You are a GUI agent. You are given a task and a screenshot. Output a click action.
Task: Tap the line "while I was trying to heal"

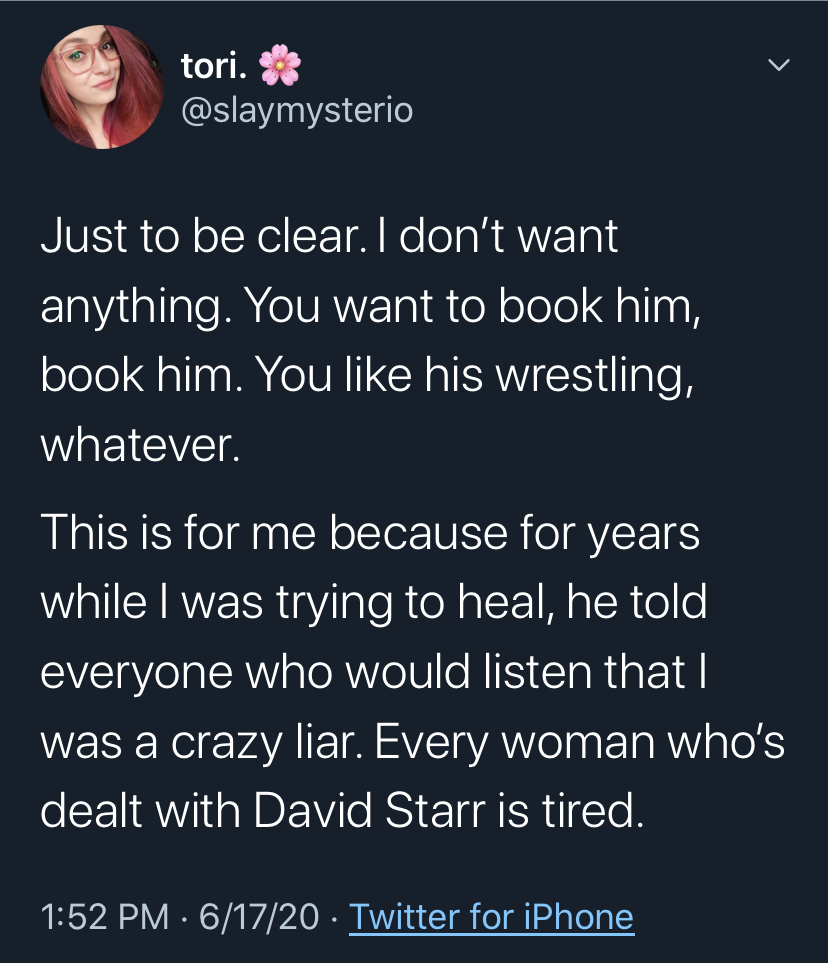coord(373,603)
